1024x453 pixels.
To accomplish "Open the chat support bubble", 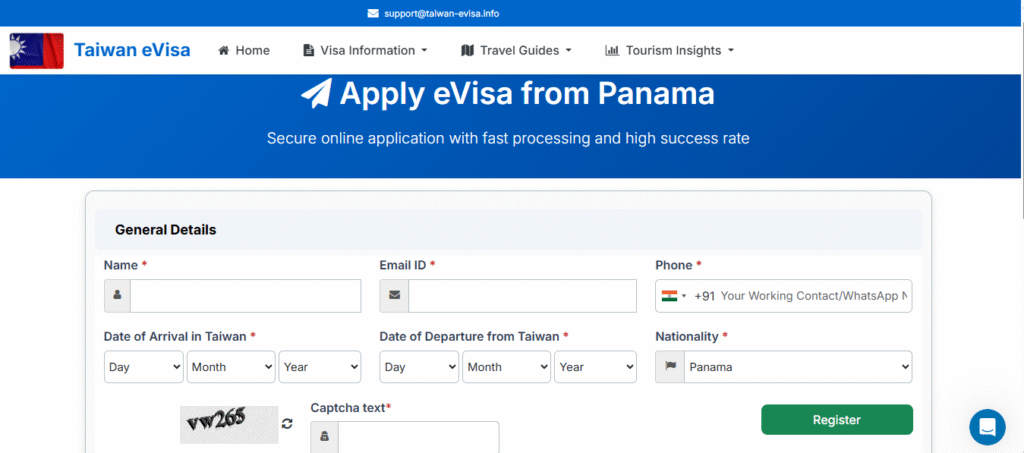I will 987,427.
